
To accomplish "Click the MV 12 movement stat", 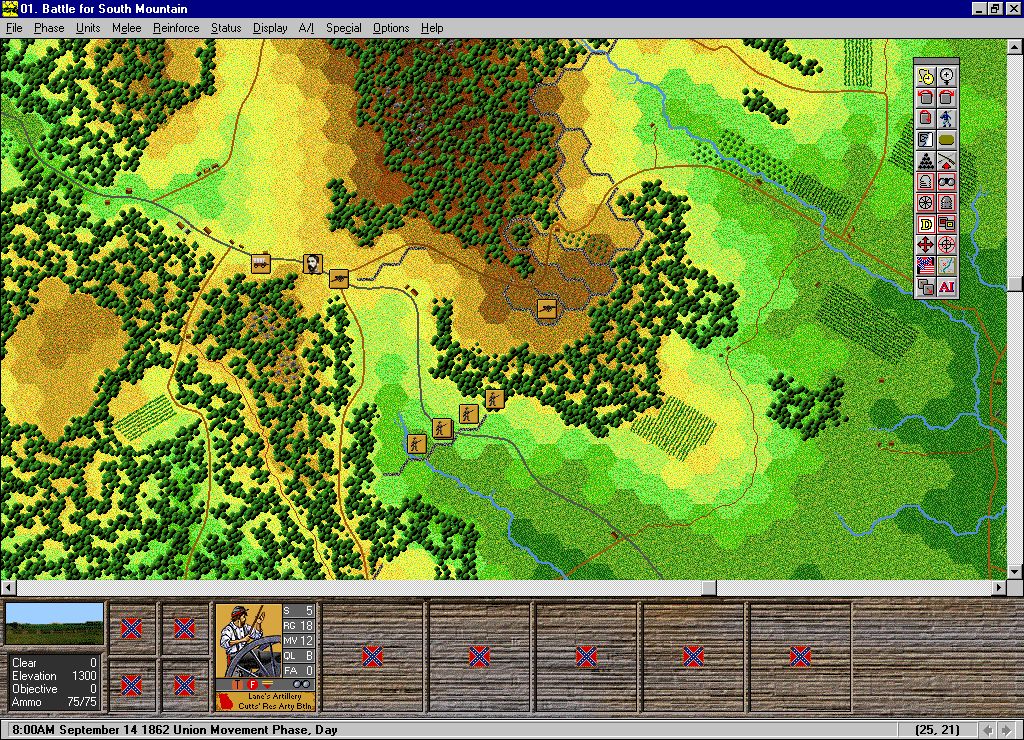I will click(298, 641).
